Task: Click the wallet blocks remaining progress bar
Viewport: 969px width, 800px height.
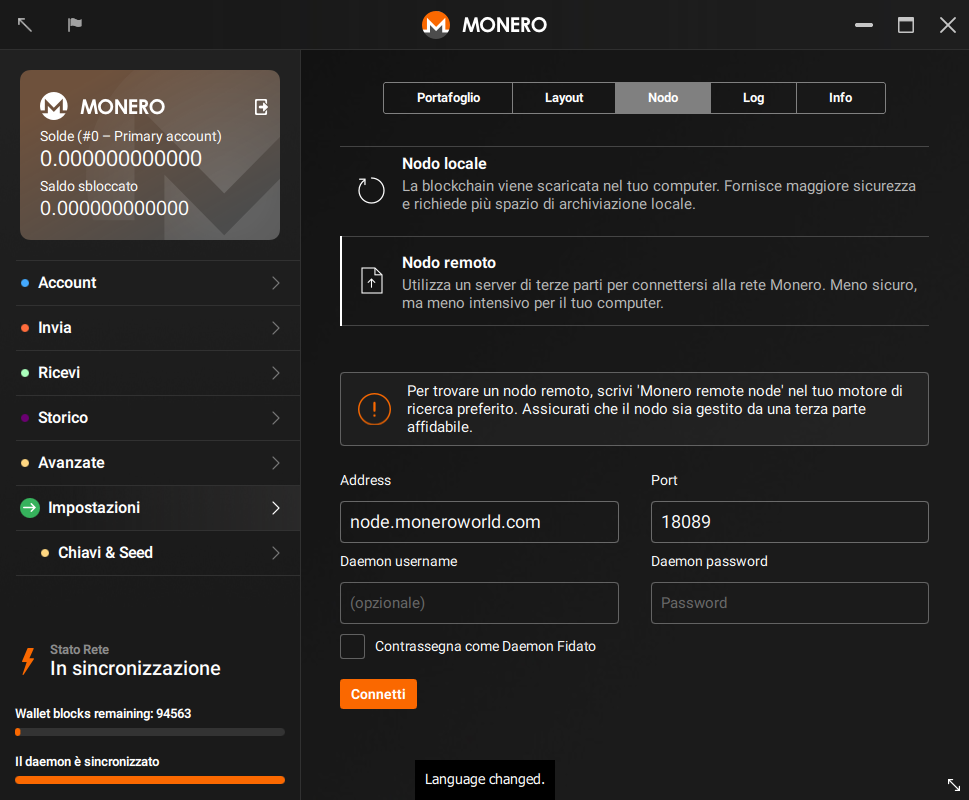Action: coord(150,732)
